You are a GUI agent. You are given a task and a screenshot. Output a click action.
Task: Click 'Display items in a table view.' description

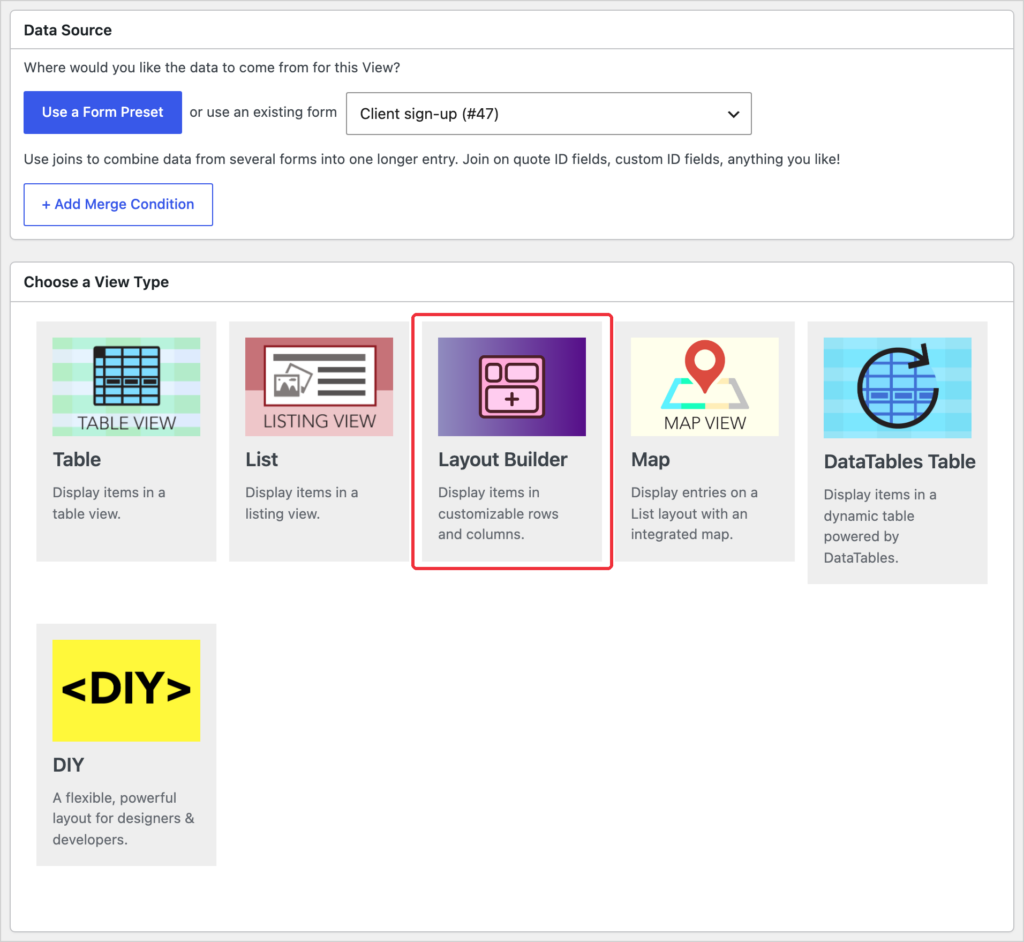(x=109, y=503)
